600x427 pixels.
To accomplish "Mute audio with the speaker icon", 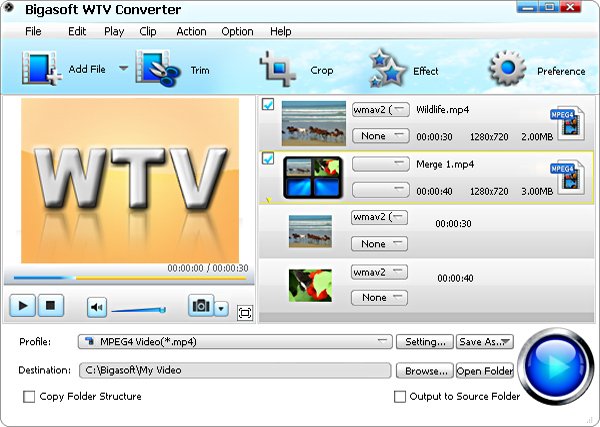I will click(x=97, y=307).
